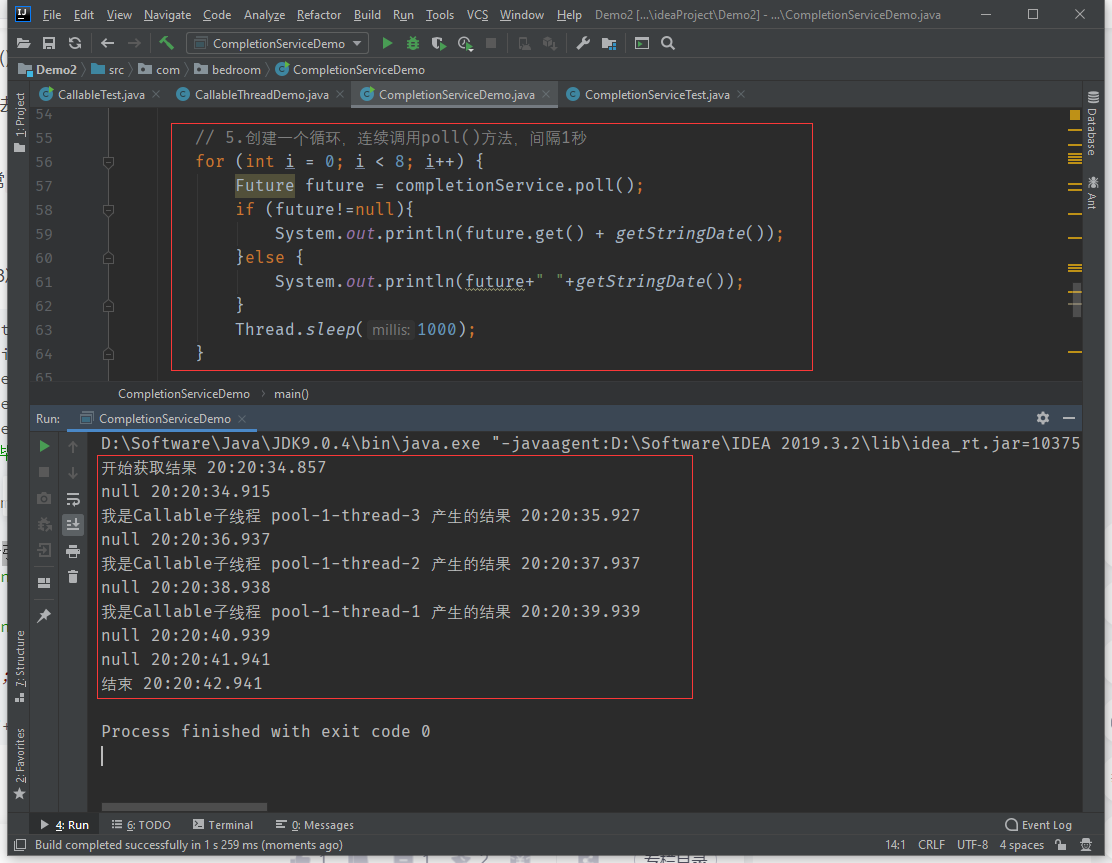The height and width of the screenshot is (863, 1112).
Task: Click the Print console output icon
Action: pyautogui.click(x=72, y=551)
